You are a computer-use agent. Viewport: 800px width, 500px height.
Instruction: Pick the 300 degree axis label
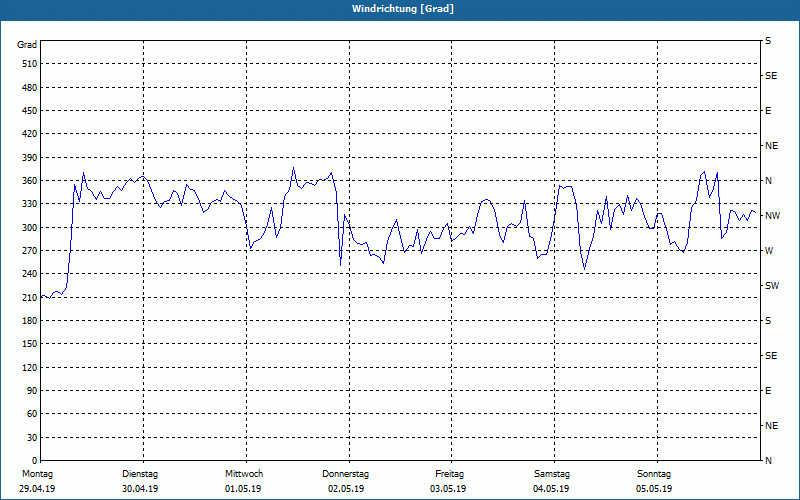click(30, 227)
